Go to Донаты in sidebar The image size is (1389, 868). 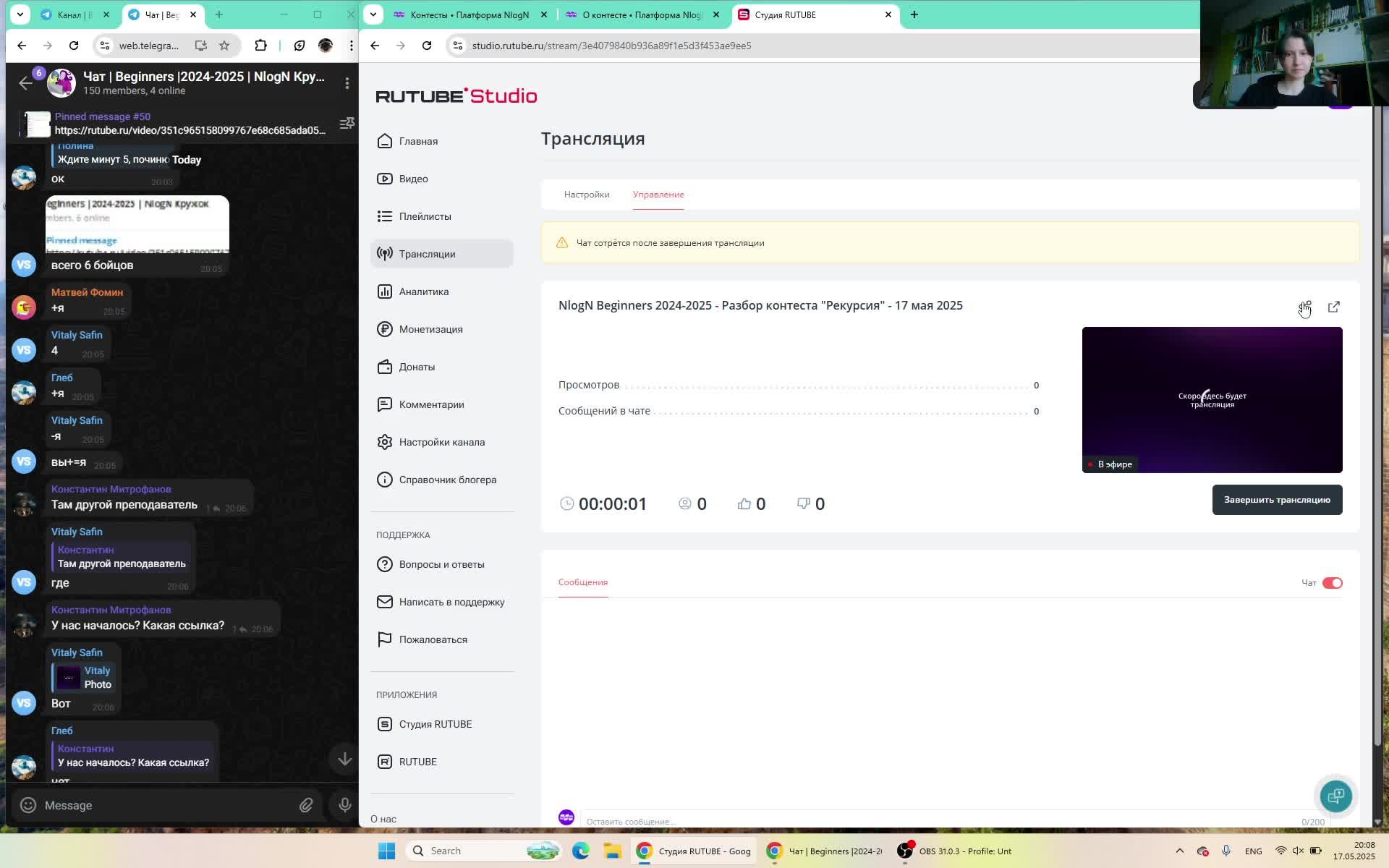pyautogui.click(x=417, y=367)
